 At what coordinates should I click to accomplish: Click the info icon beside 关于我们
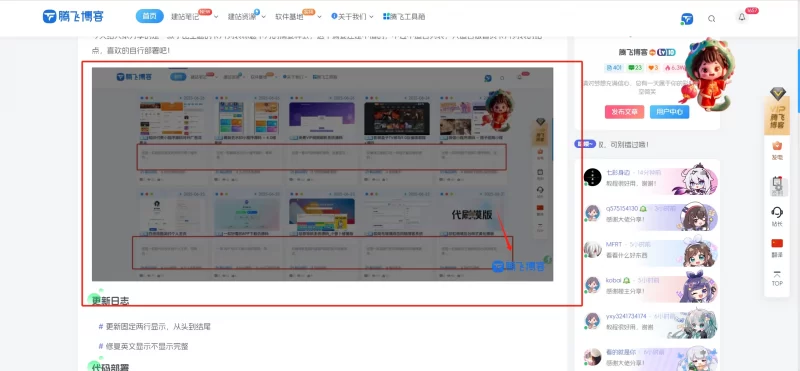pyautogui.click(x=334, y=16)
